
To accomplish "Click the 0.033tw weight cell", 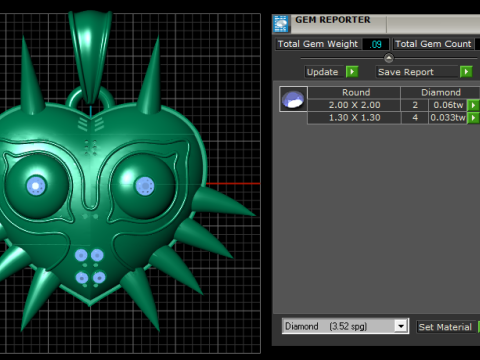I will click(448, 118).
